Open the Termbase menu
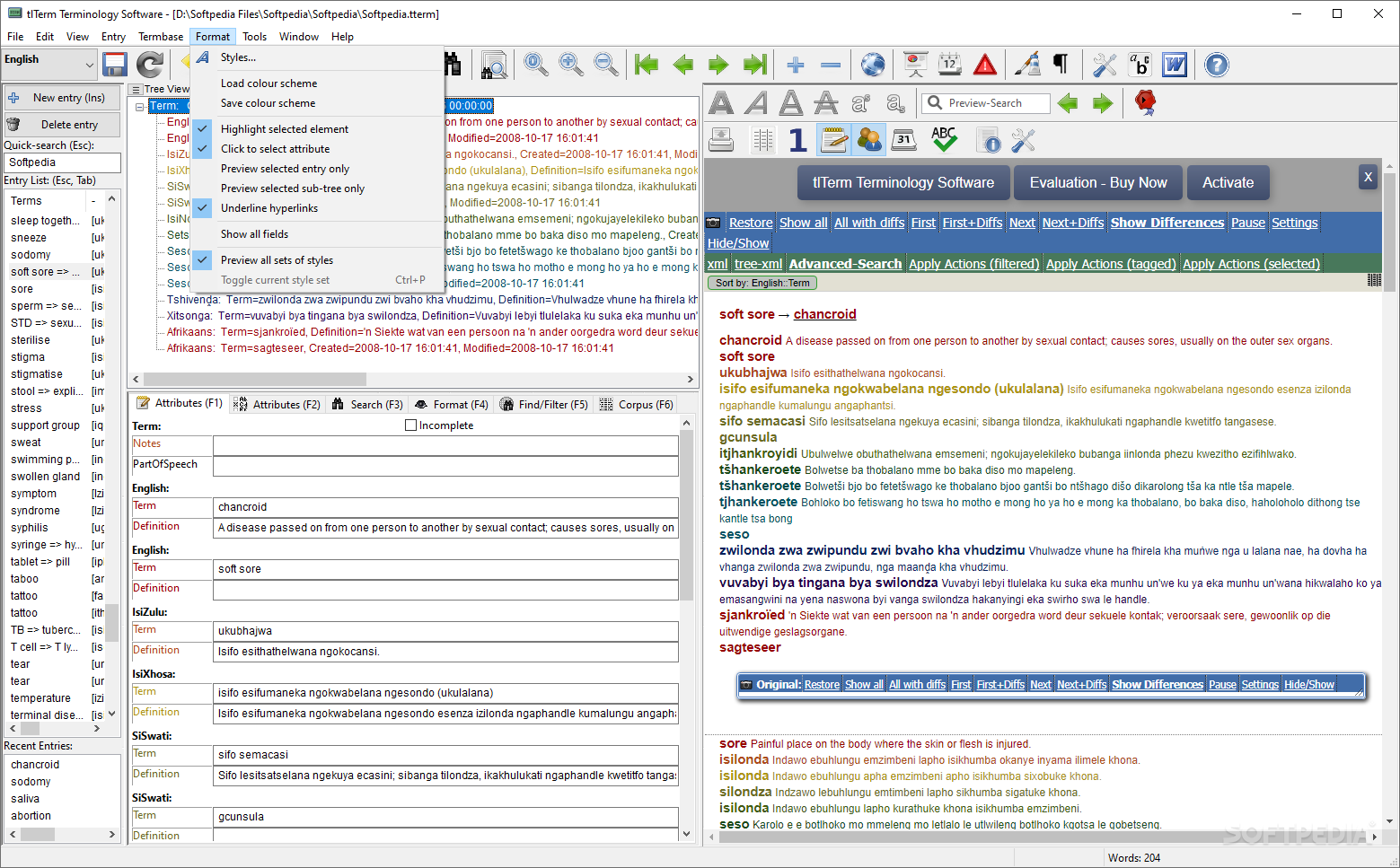This screenshot has height=868, width=1400. coord(161,37)
